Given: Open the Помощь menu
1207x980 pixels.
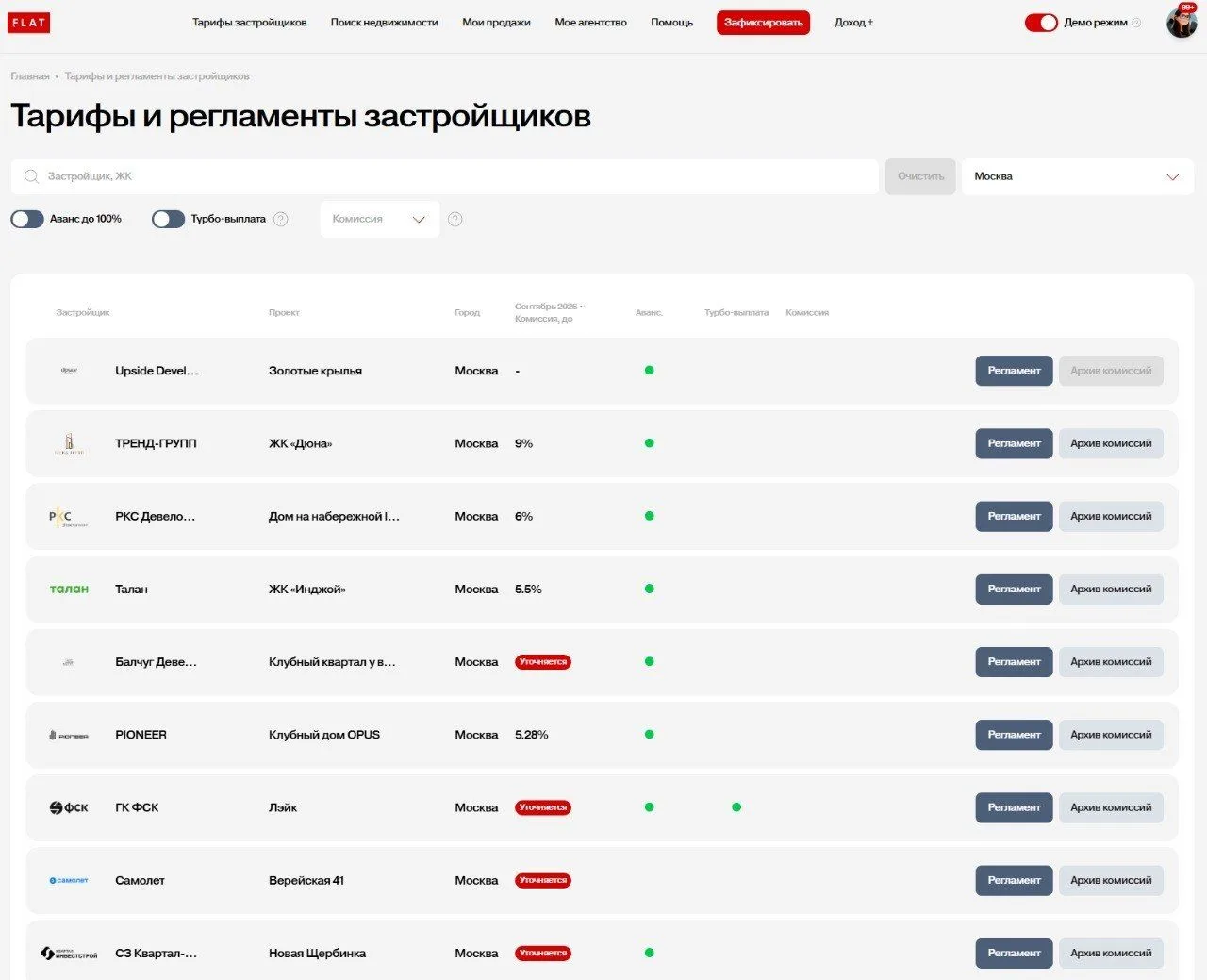Looking at the screenshot, I should pos(672,23).
